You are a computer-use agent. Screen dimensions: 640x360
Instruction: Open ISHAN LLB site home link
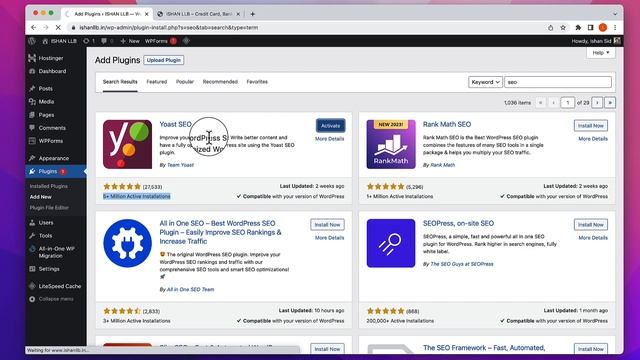click(60, 41)
